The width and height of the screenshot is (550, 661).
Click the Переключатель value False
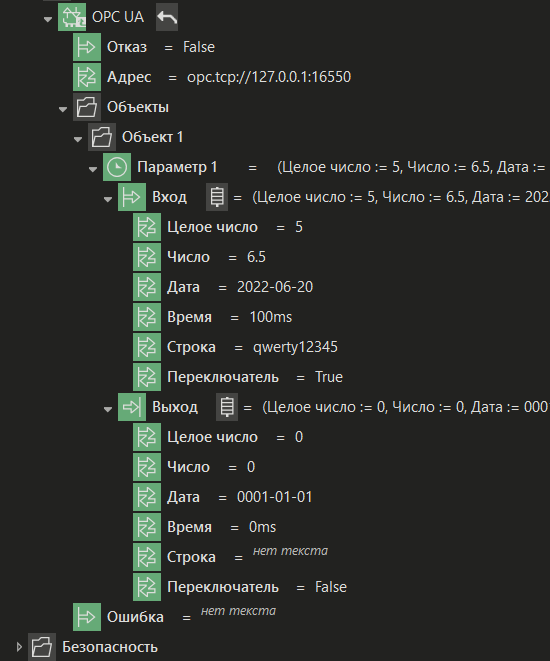coord(331,587)
